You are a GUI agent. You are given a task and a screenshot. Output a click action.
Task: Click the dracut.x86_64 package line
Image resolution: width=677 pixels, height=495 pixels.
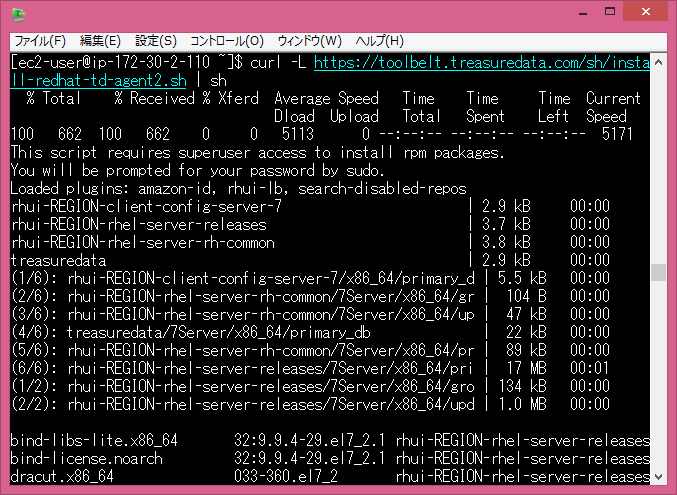(61, 475)
